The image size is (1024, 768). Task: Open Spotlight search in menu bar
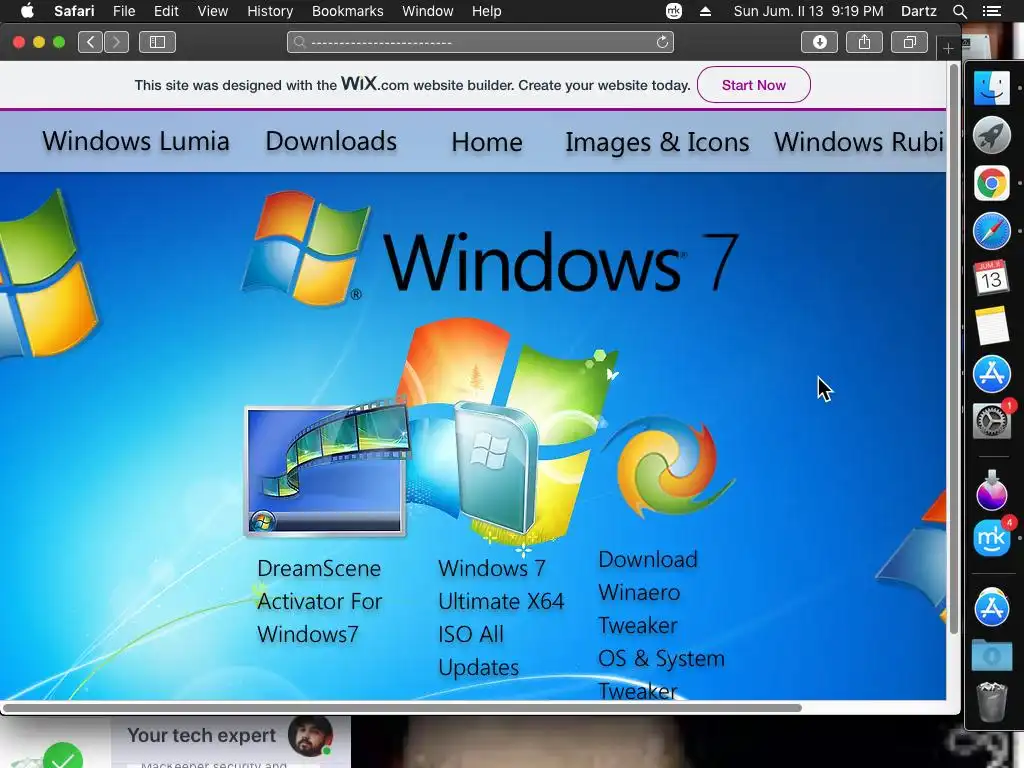point(959,11)
